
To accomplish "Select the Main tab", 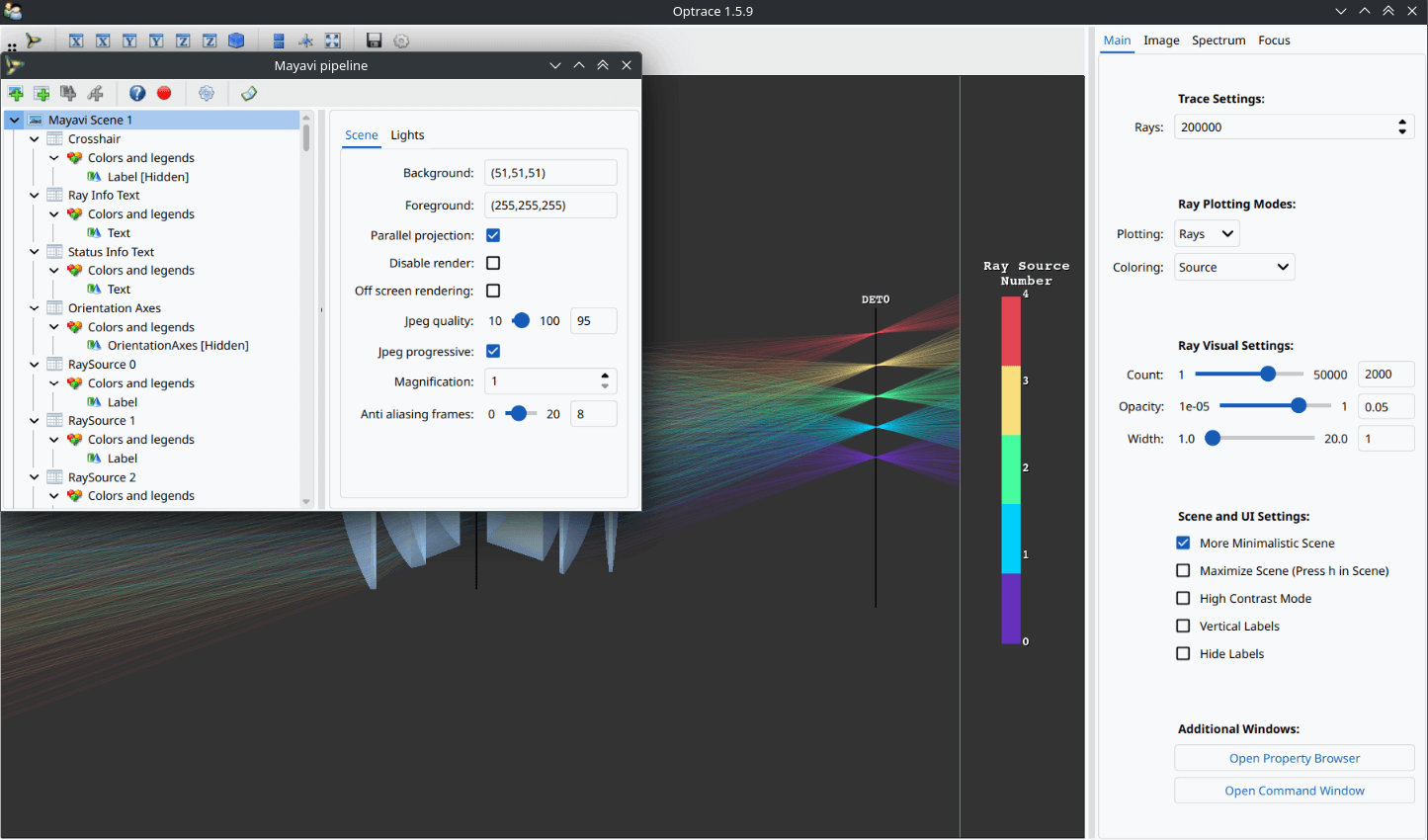I will pyautogui.click(x=1117, y=41).
